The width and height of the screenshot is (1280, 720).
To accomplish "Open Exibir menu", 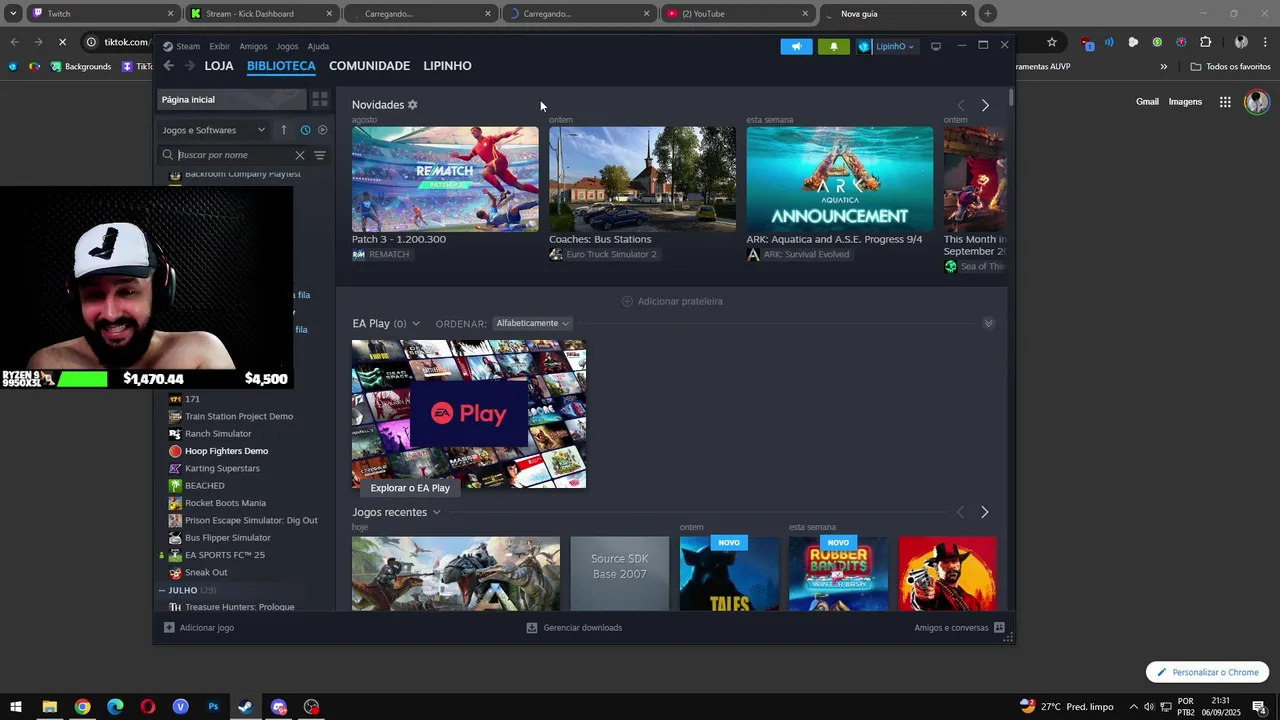I will pos(219,46).
